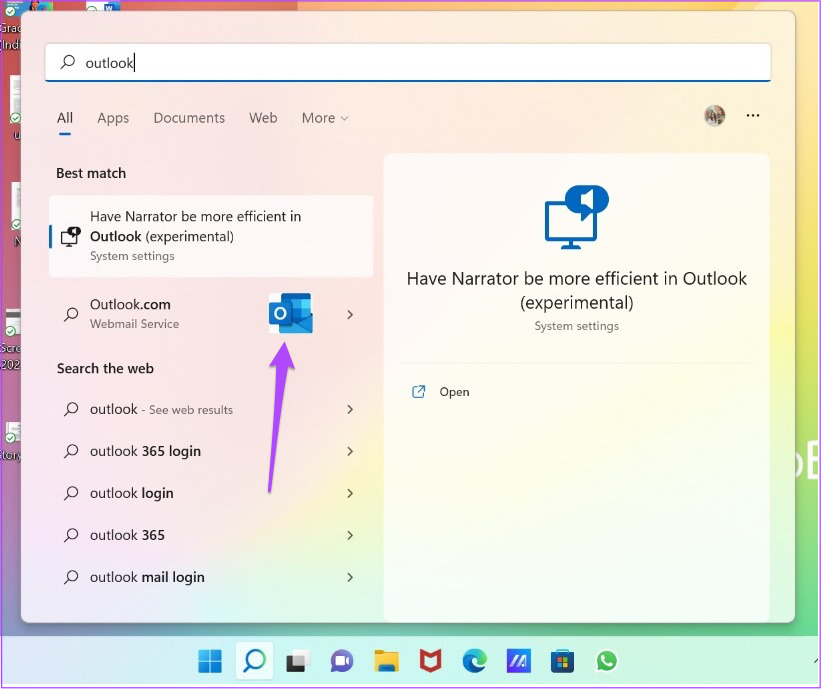Screen dimensions: 821x689
Task: Open WhatsApp from the taskbar
Action: point(606,661)
